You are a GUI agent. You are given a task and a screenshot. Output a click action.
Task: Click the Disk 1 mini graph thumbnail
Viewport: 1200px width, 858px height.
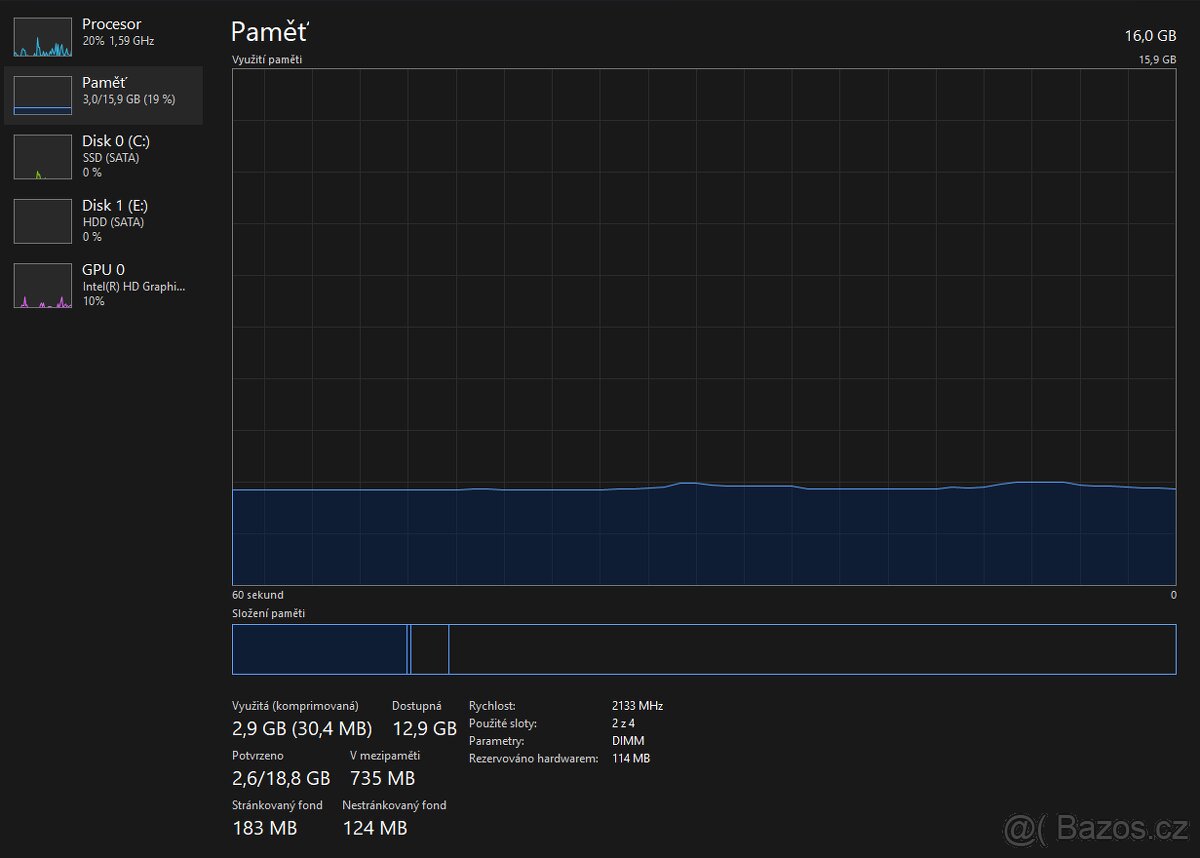coord(42,222)
